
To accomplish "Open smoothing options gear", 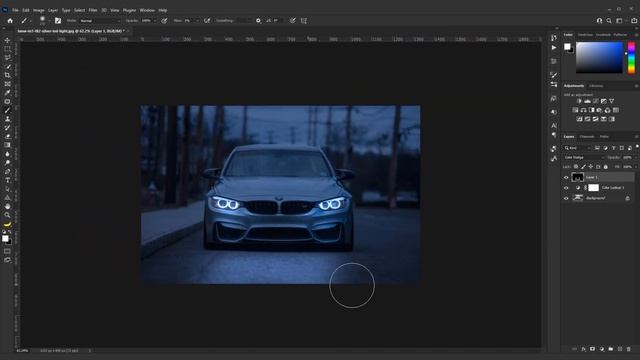I will click(258, 21).
